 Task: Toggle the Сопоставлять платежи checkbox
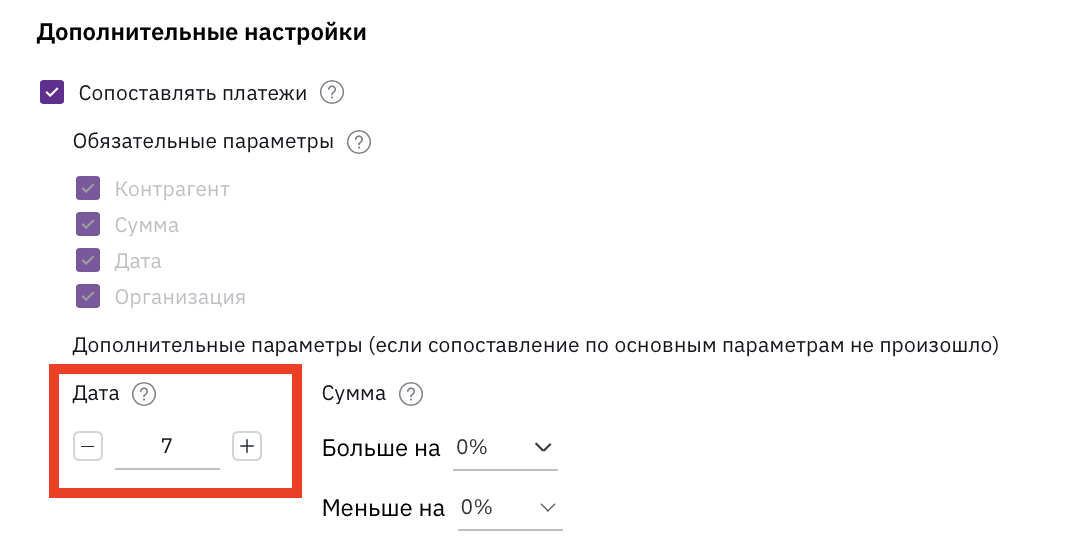(52, 93)
